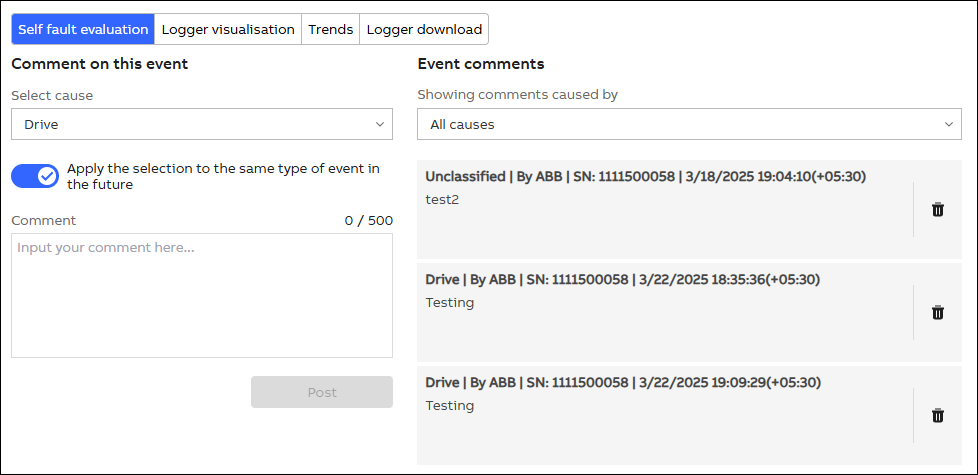The image size is (978, 475).
Task: Delete the Unclassified test2 comment
Action: click(x=937, y=209)
